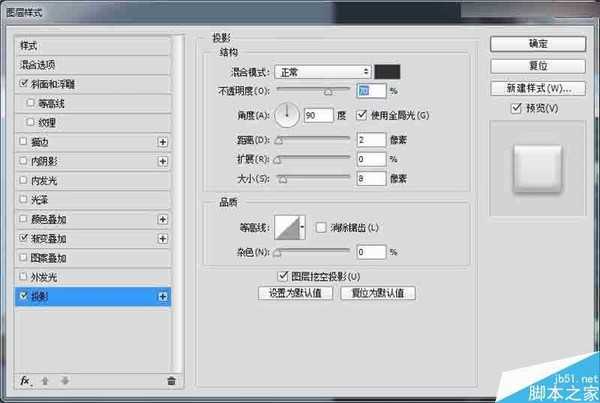Open the shadow color swatch
Image resolution: width=600 pixels, height=403 pixels.
coord(387,72)
